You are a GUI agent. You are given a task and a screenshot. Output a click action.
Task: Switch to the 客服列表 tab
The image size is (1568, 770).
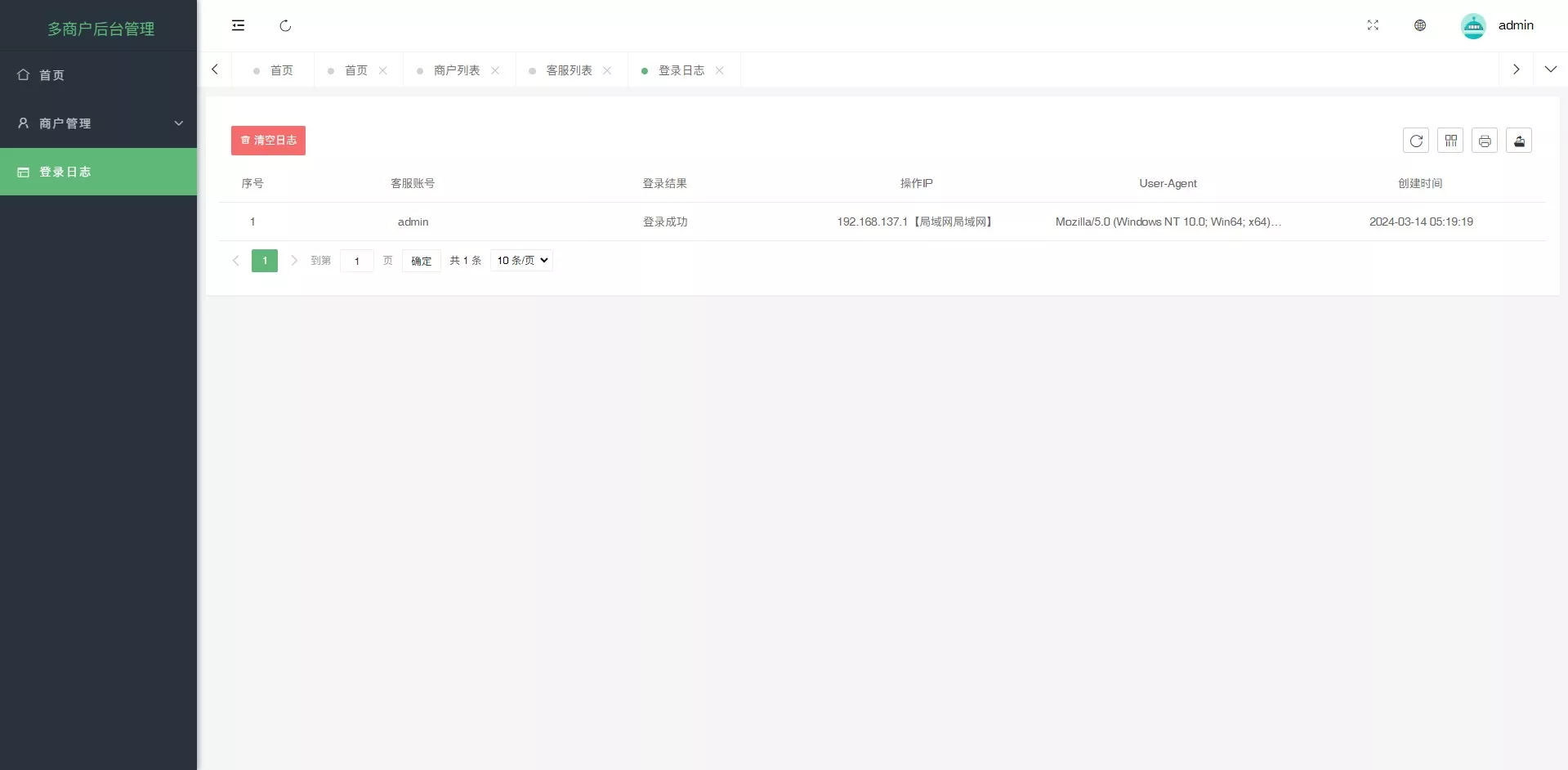pos(570,70)
